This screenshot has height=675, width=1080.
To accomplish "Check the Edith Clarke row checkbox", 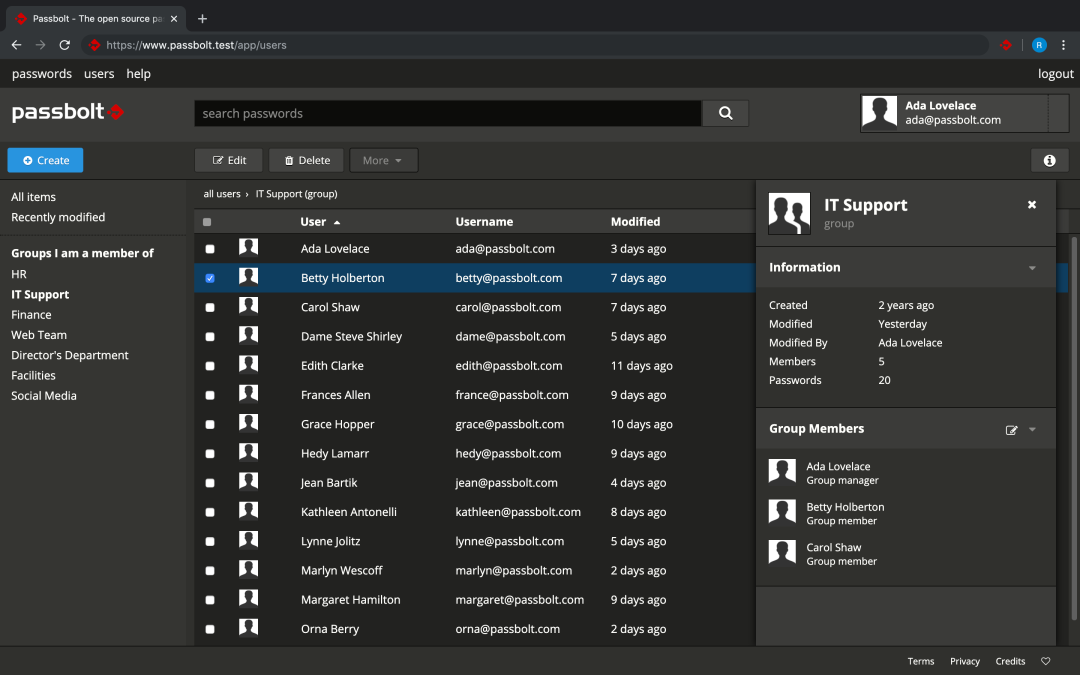I will (x=210, y=366).
